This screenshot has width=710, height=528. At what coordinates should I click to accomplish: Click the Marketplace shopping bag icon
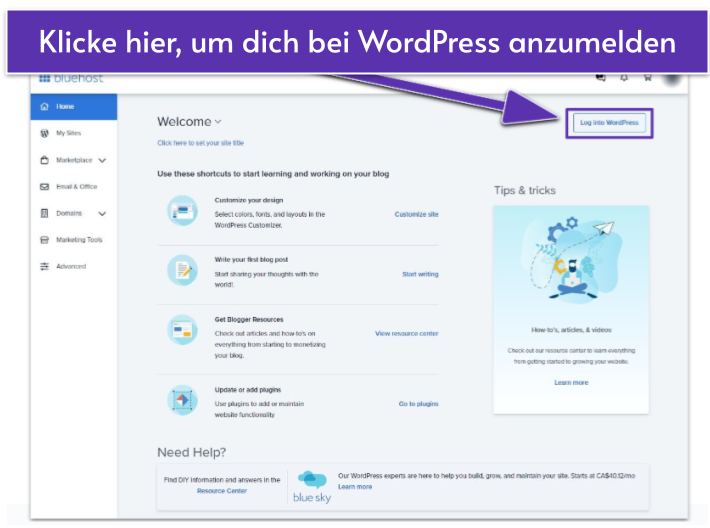pyautogui.click(x=44, y=160)
